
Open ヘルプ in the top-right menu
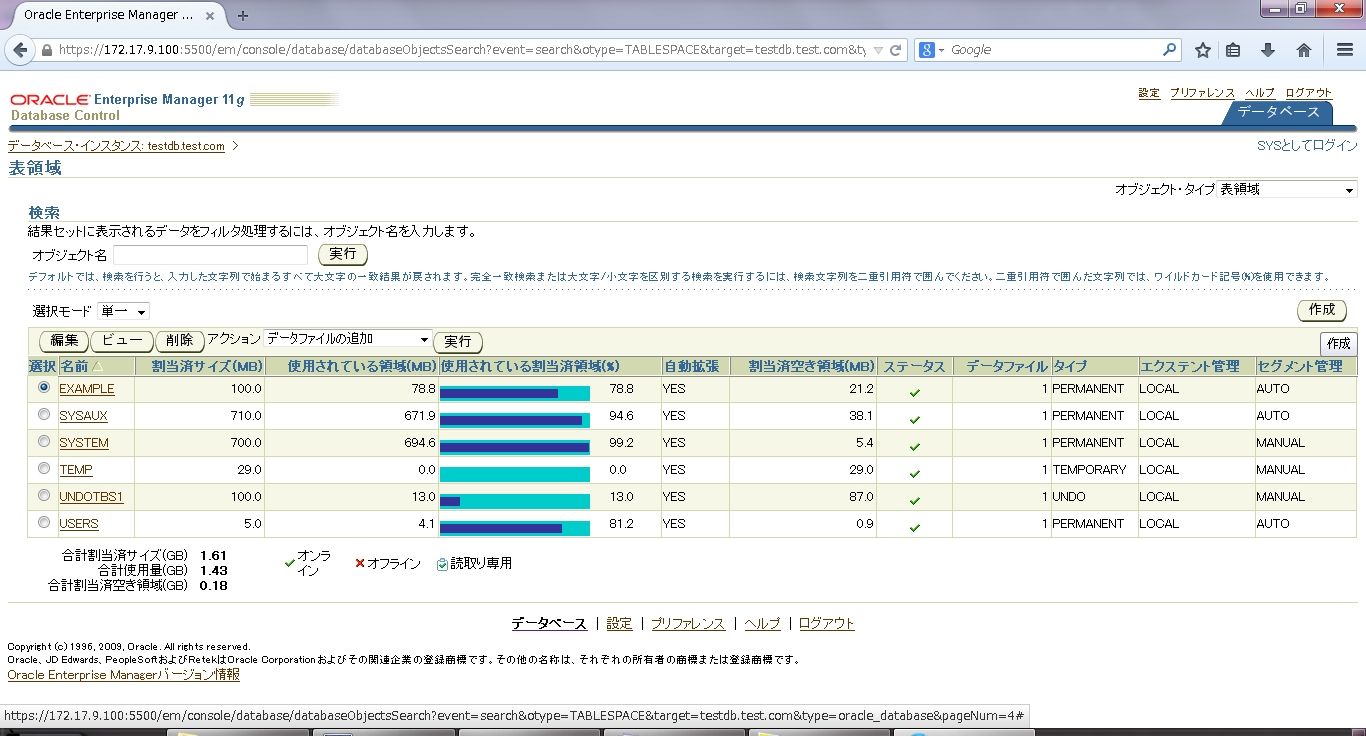point(1260,93)
